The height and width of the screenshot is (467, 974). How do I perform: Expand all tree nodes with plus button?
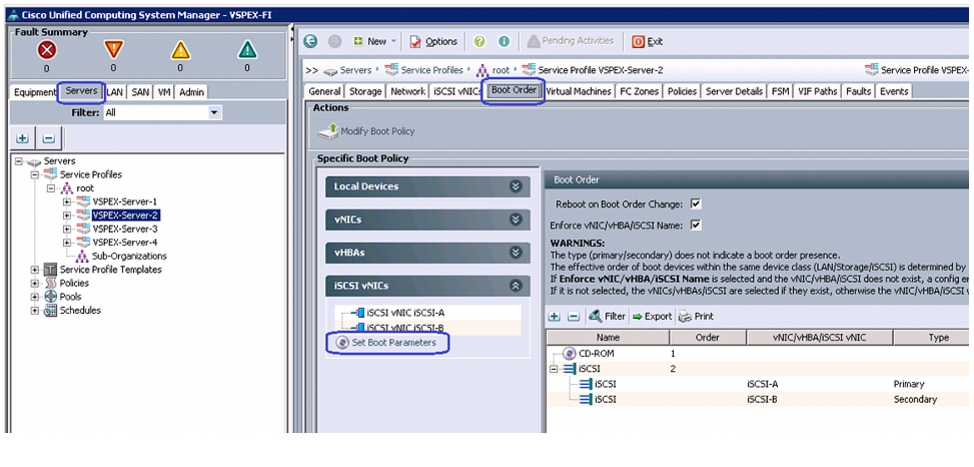22,138
